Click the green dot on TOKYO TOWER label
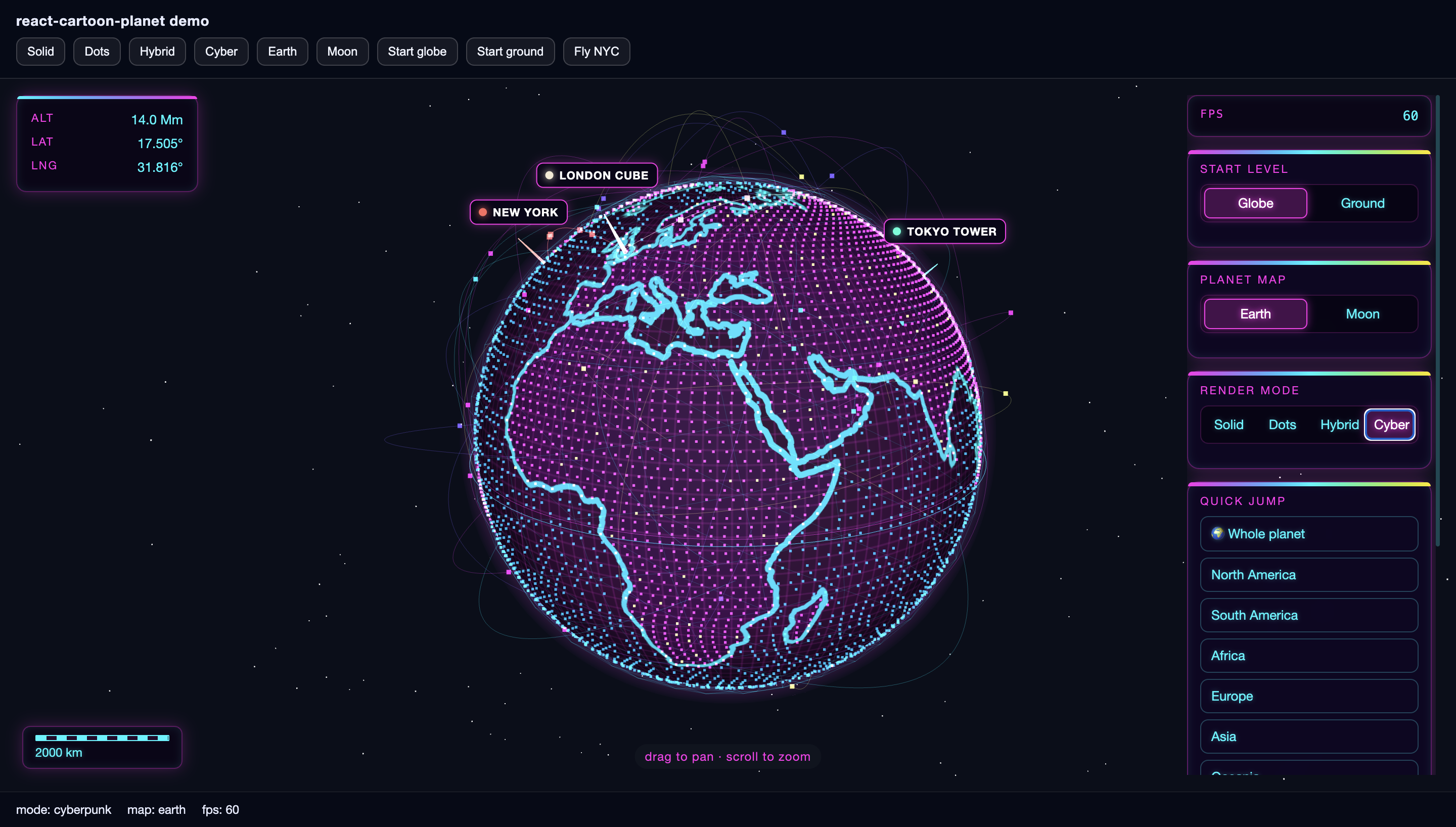This screenshot has height=827, width=1456. [897, 232]
